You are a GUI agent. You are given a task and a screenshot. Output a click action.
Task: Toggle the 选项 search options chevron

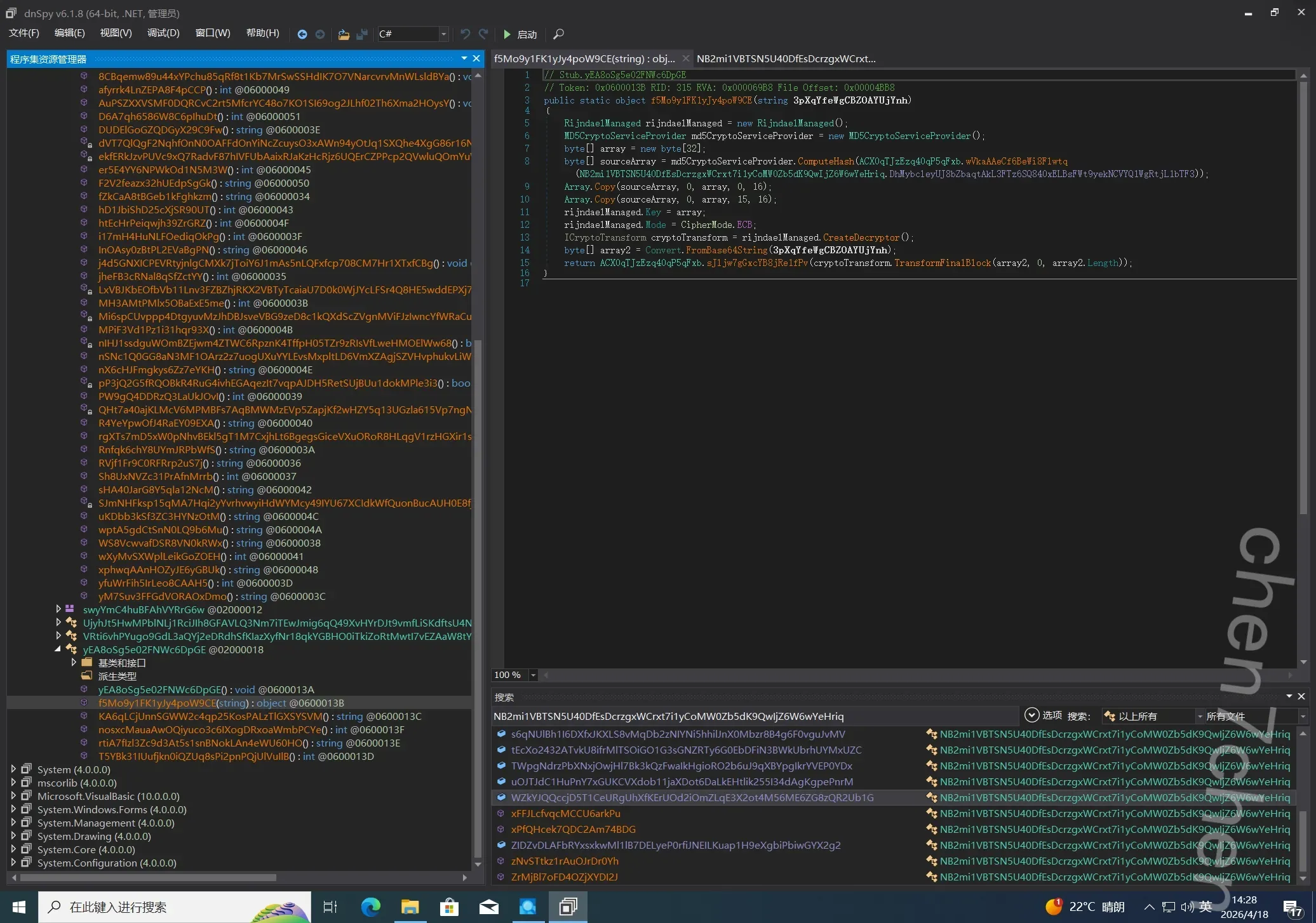[x=1032, y=715]
